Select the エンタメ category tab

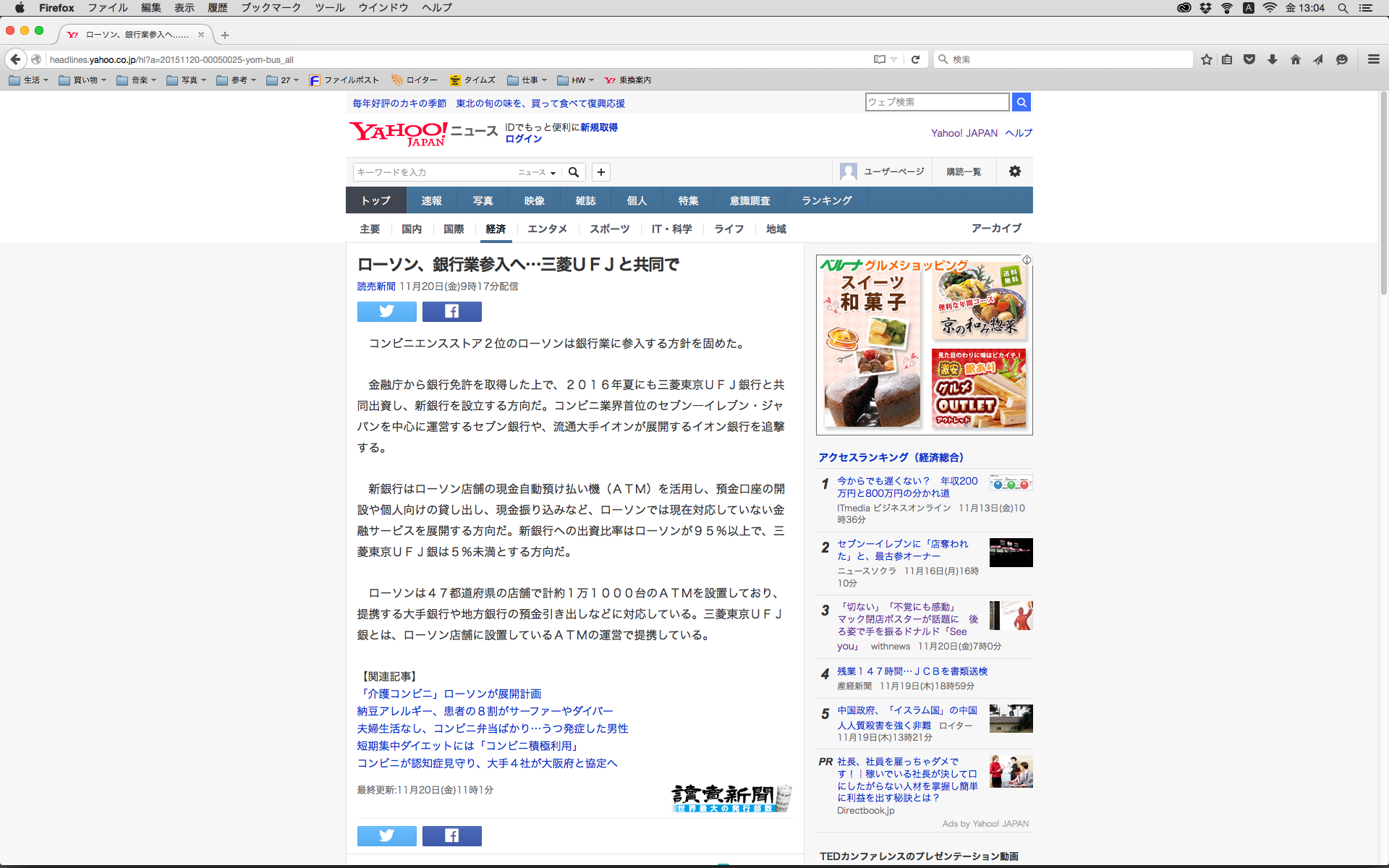pos(547,229)
